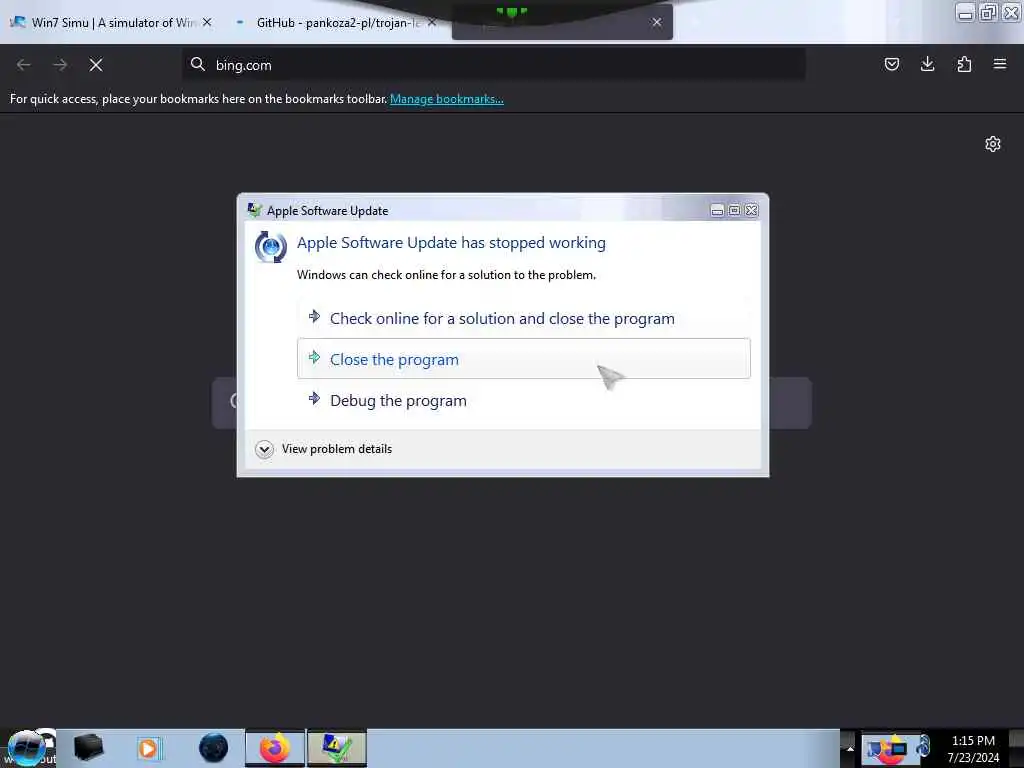Click the taskbar clock showing 1:15 PM
The height and width of the screenshot is (768, 1024).
coord(973,748)
